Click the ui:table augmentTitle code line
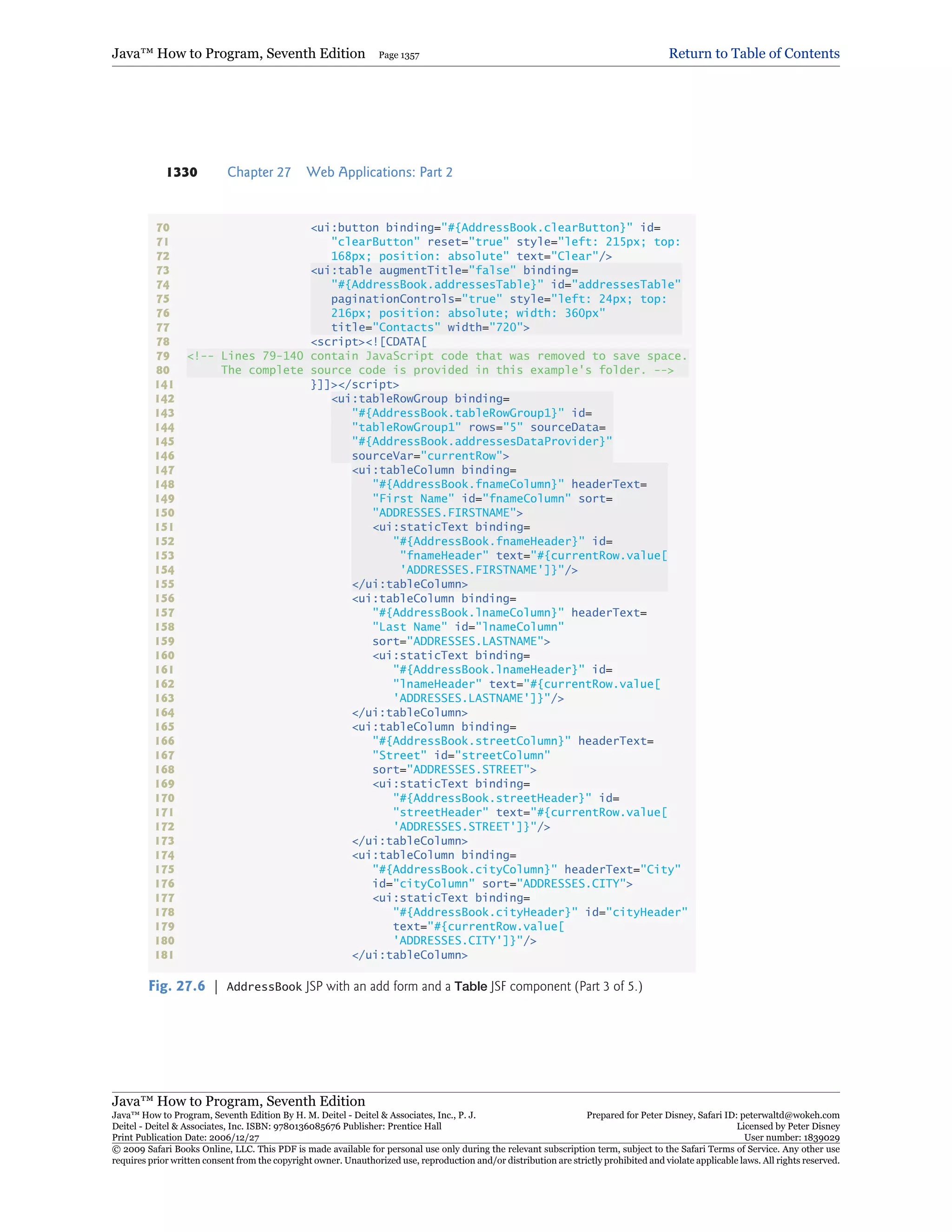 444,270
